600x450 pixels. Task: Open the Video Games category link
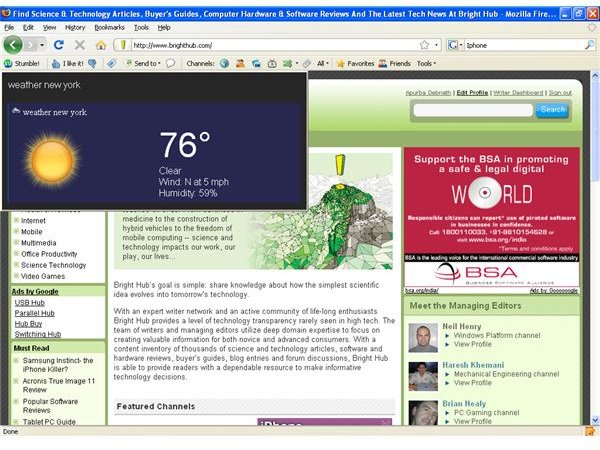(x=43, y=276)
